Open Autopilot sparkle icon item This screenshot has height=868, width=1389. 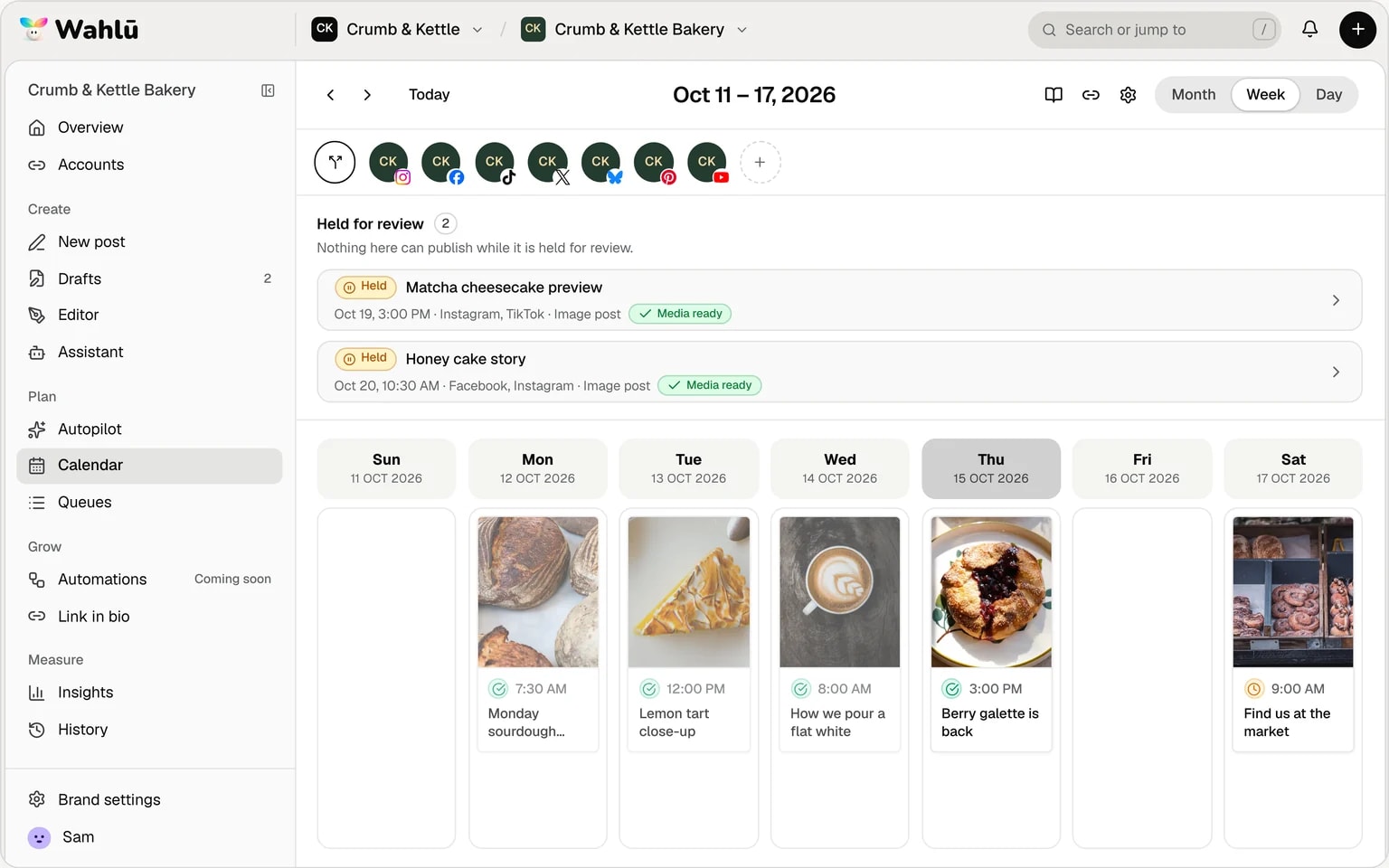(149, 429)
